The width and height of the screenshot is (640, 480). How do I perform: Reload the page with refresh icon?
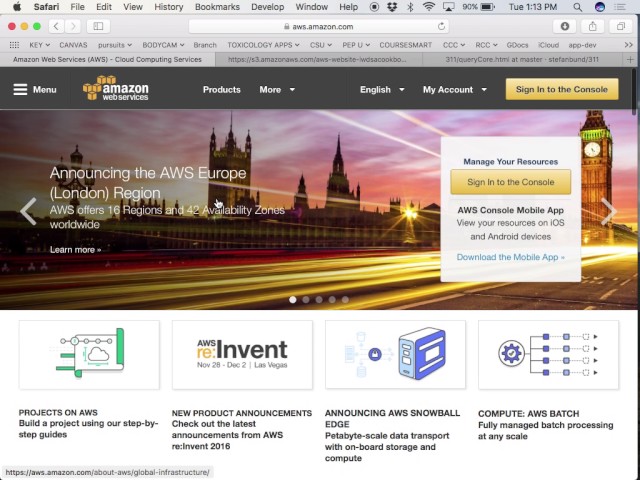coord(441,27)
